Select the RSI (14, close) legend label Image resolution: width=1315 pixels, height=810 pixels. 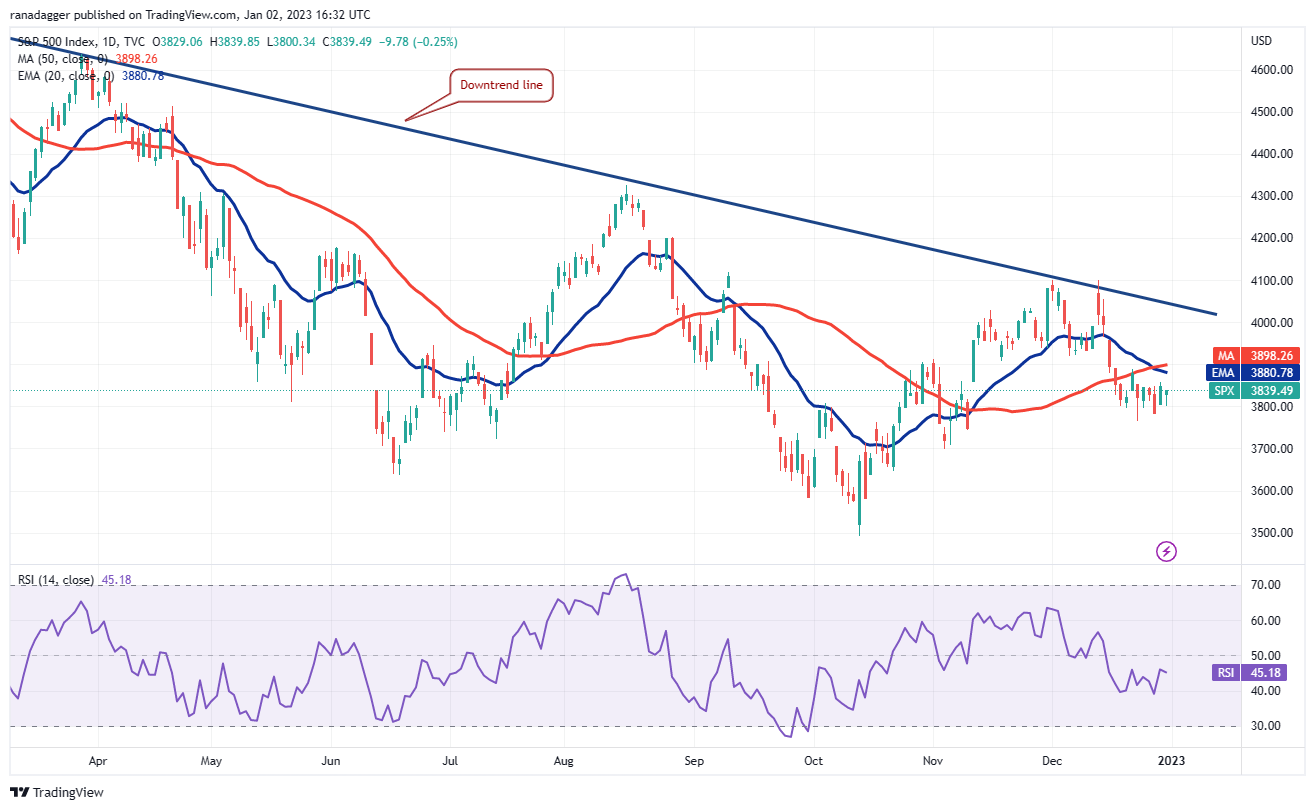pyautogui.click(x=55, y=580)
